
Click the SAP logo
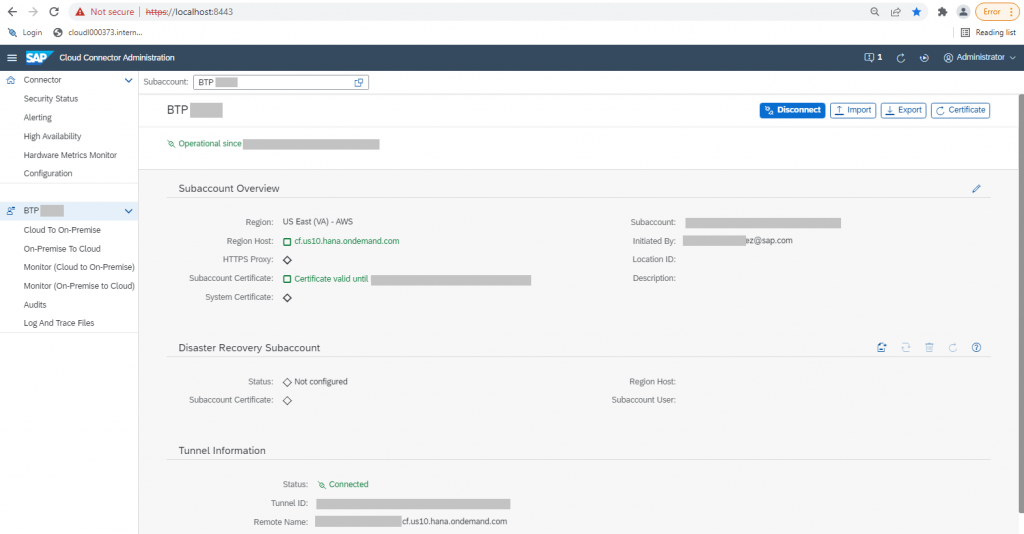click(38, 57)
